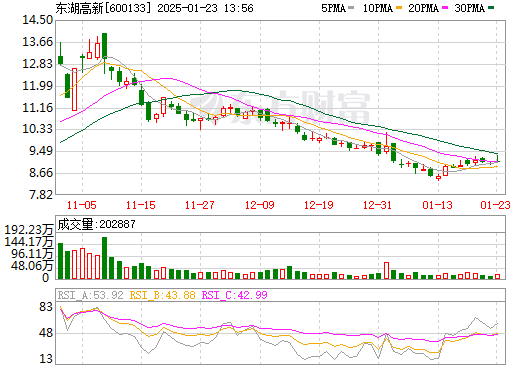The width and height of the screenshot is (520, 365).
Task: Click the gray 5PMA legend color marker
Action: (351, 7)
